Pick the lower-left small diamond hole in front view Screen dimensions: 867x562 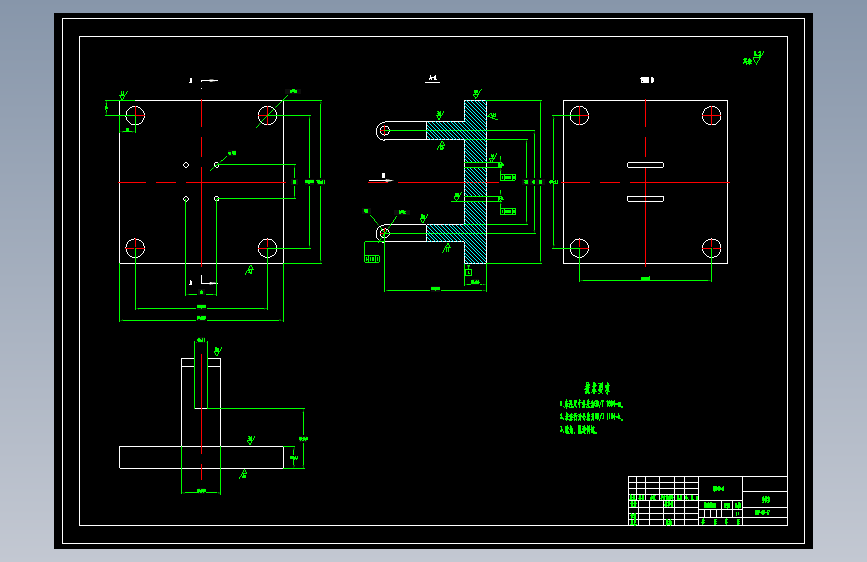click(186, 199)
